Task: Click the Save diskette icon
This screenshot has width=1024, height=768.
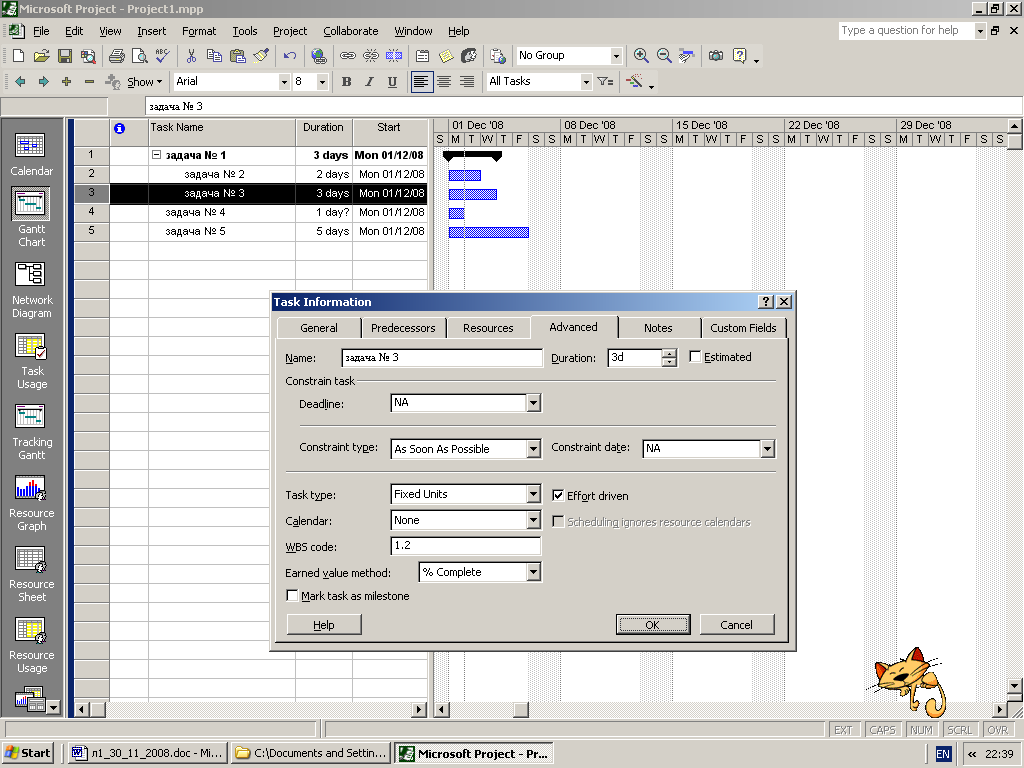Action: click(65, 56)
